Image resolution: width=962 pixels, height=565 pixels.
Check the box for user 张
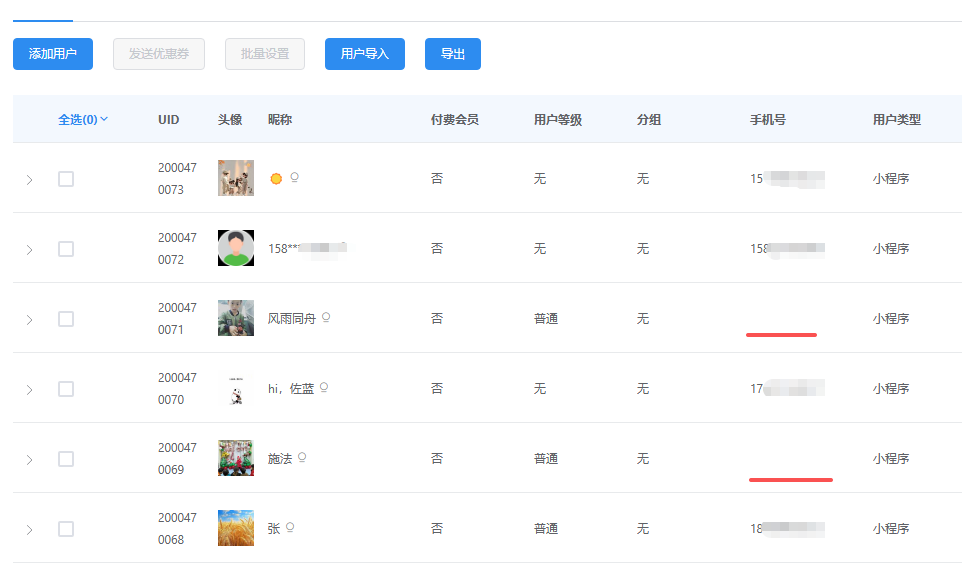tap(66, 529)
